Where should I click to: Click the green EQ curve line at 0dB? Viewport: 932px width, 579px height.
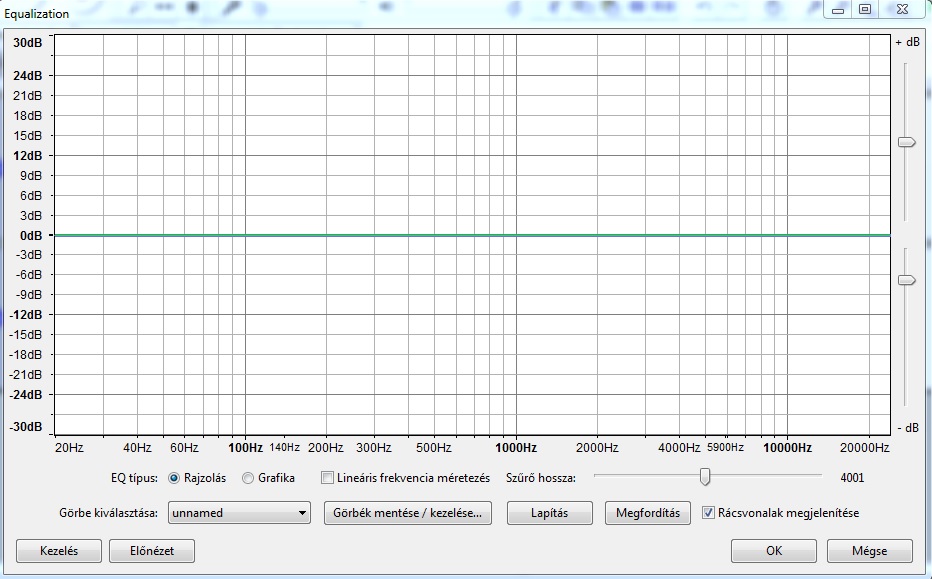pos(470,235)
